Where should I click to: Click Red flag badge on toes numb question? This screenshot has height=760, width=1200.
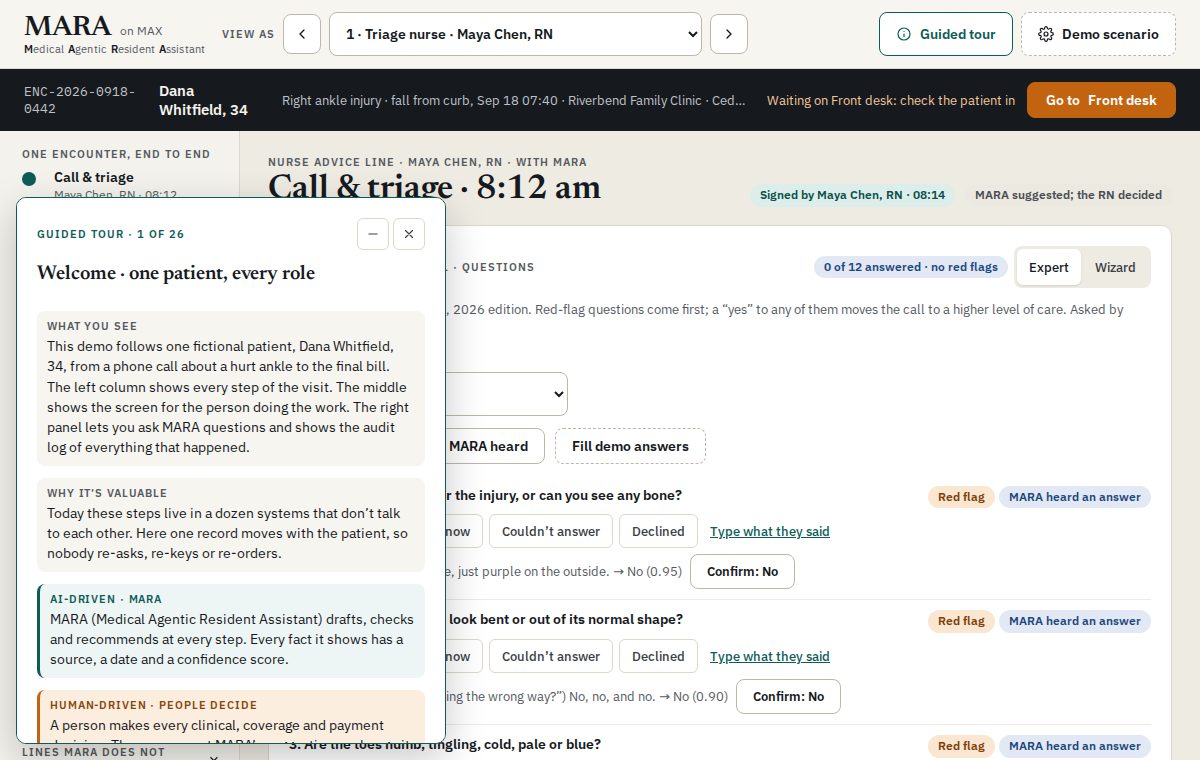(961, 746)
